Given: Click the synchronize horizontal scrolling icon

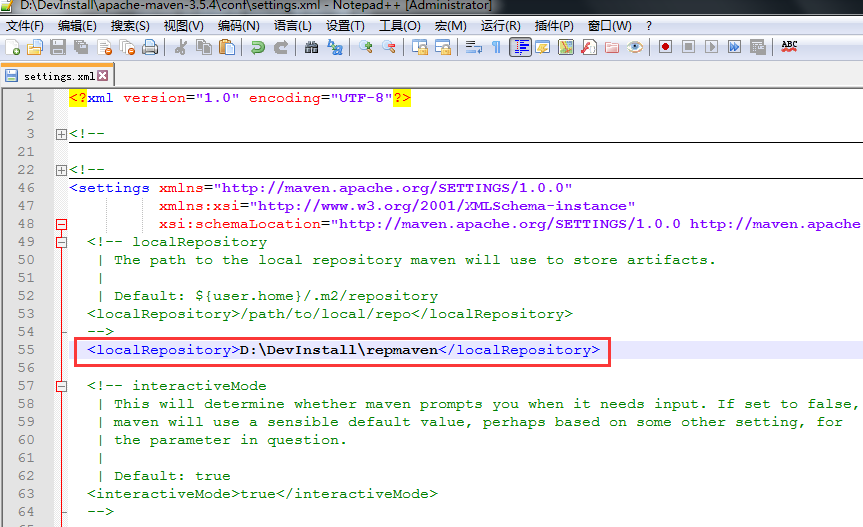Looking at the screenshot, I should pyautogui.click(x=443, y=47).
